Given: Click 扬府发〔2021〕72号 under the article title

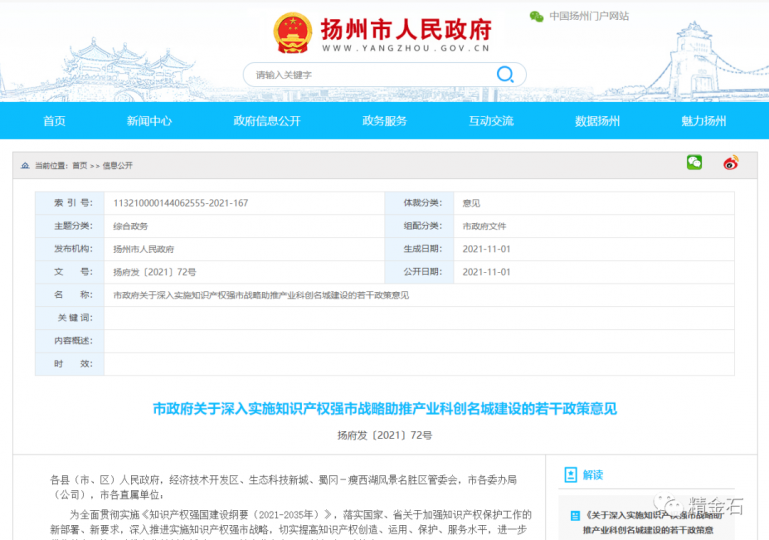Looking at the screenshot, I should pos(384,435).
